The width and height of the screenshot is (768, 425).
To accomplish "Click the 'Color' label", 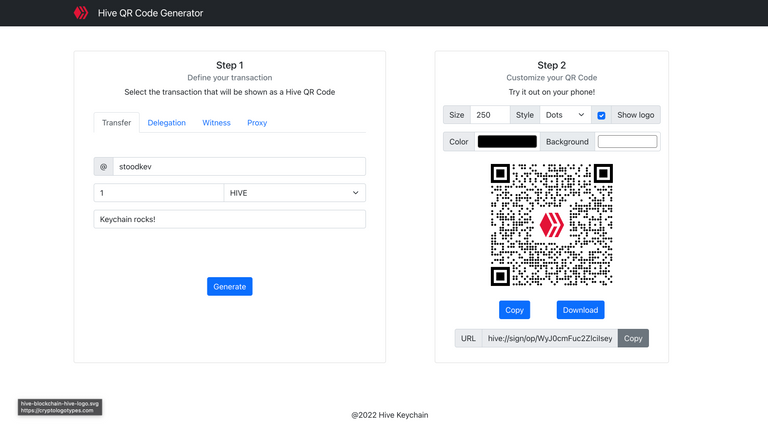I will pyautogui.click(x=458, y=142).
